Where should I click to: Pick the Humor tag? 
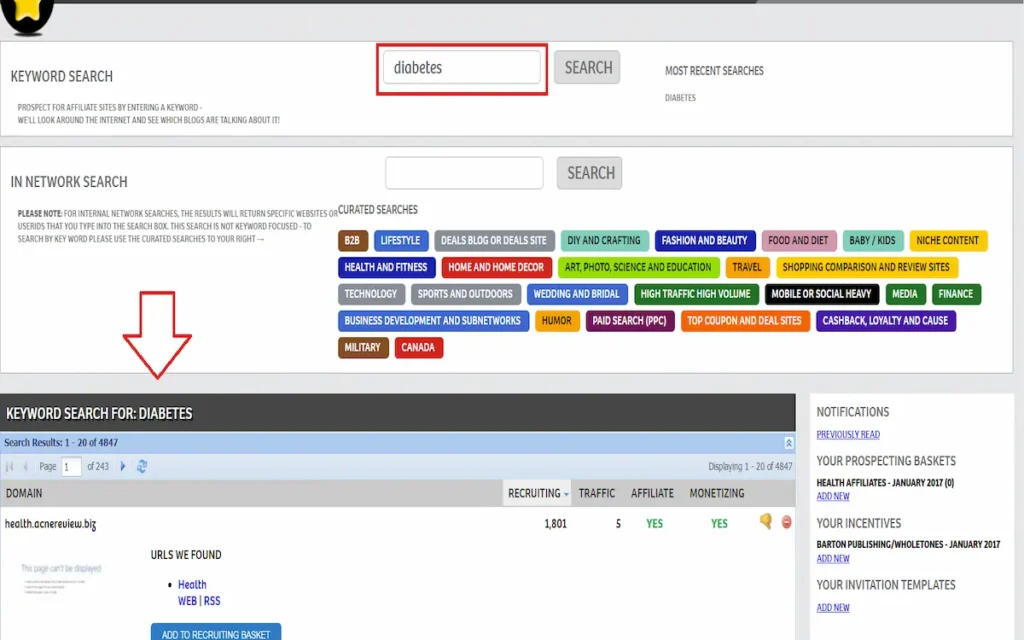point(557,321)
